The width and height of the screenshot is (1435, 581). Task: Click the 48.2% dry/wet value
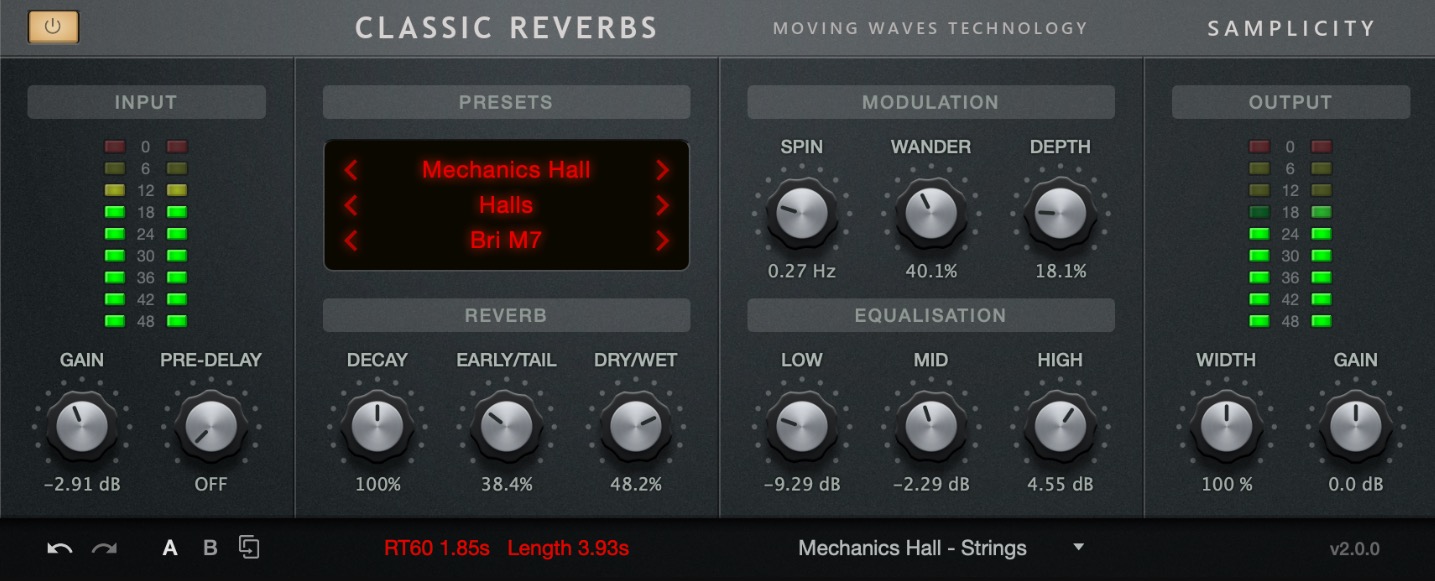click(x=636, y=485)
